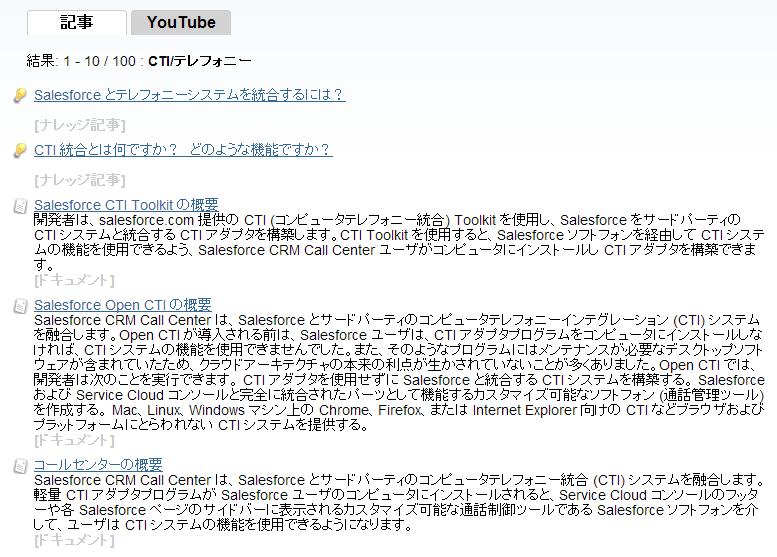Click document icon beside Salesforce Open CTI の概要
This screenshot has height=557, width=777.
pos(20,306)
